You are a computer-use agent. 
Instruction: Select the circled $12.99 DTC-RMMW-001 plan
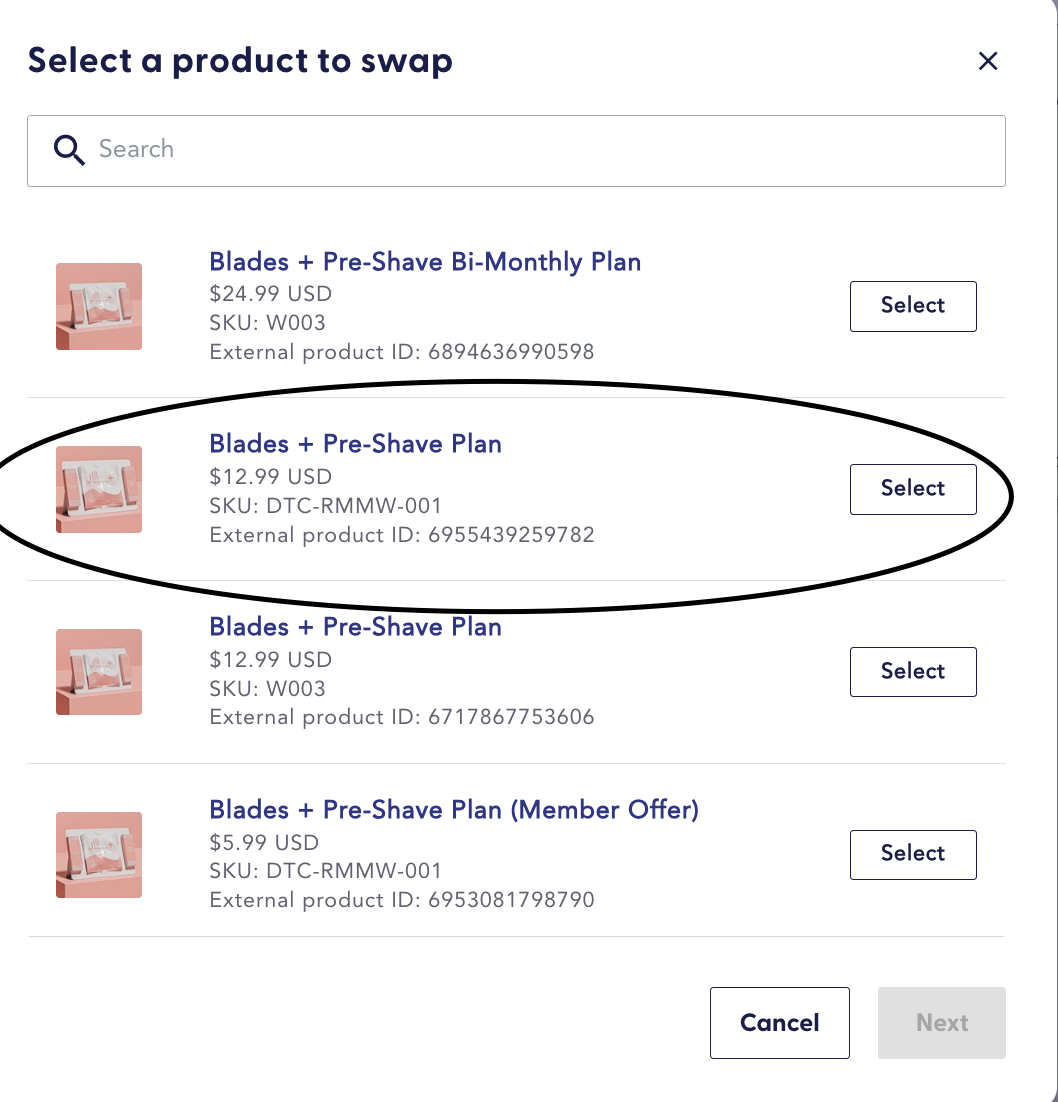pyautogui.click(x=913, y=489)
